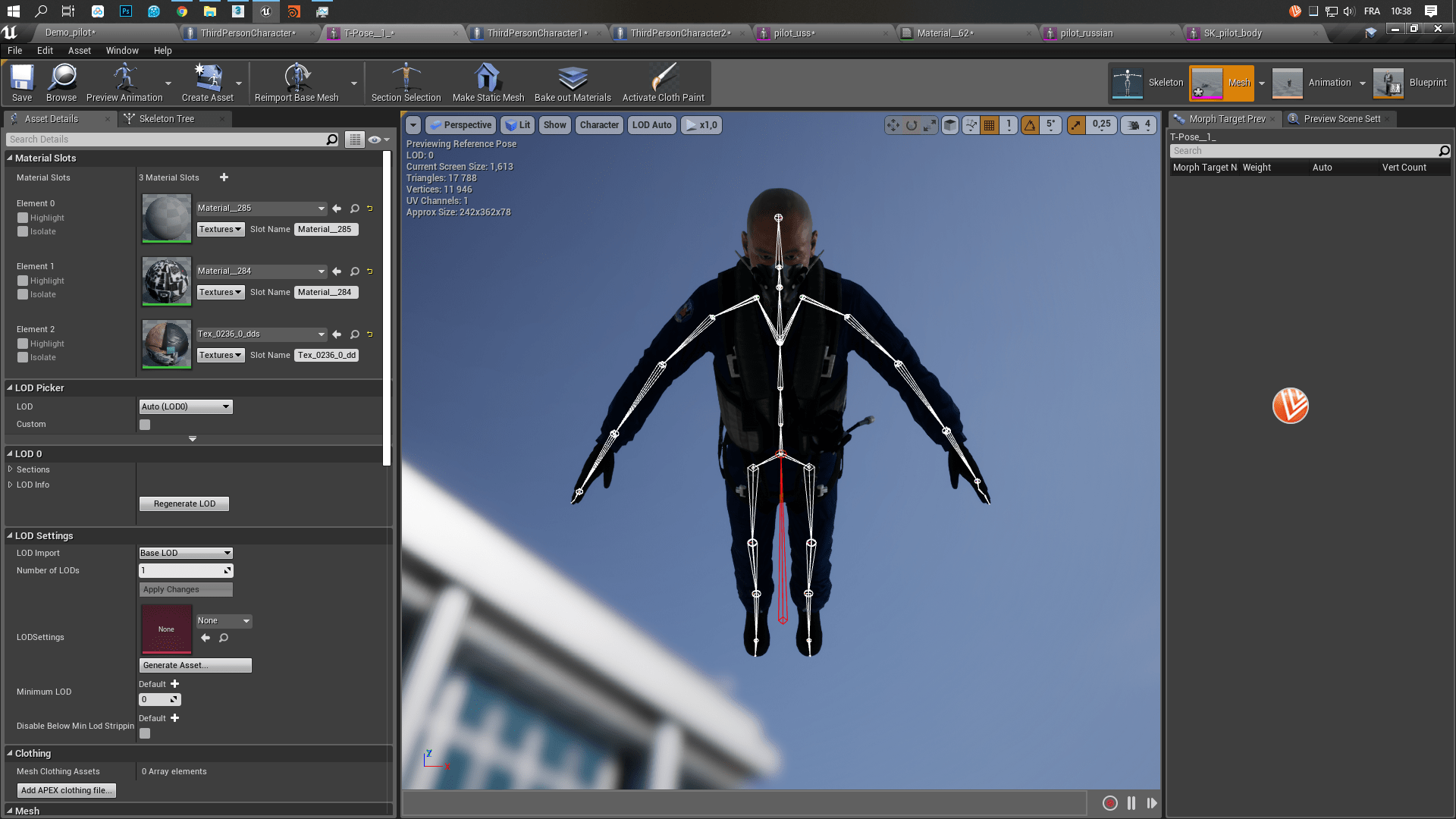This screenshot has width=1456, height=819.
Task: Select scale gizmo in viewport toolbar
Action: (x=930, y=125)
